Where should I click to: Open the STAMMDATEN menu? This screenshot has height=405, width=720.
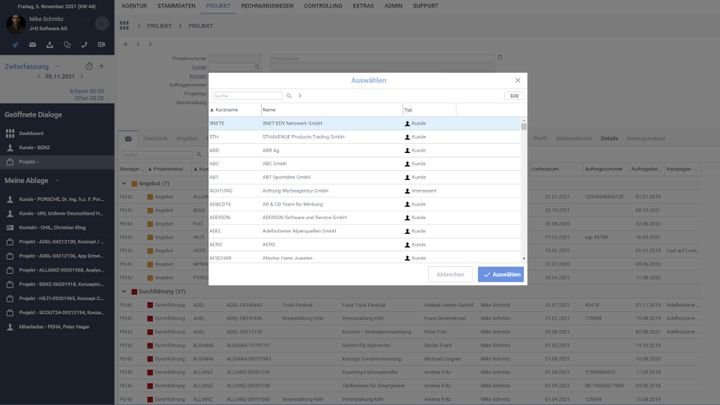(177, 5)
